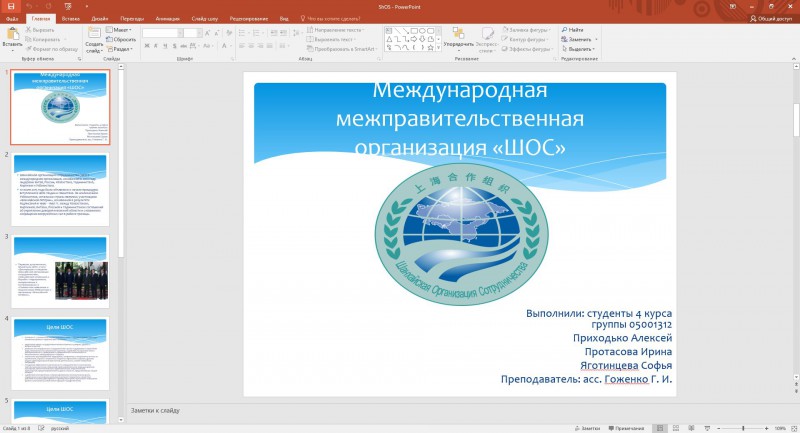Switch to the Animations (Анимация) tab
Image resolution: width=800 pixels, height=433 pixels.
coord(167,18)
